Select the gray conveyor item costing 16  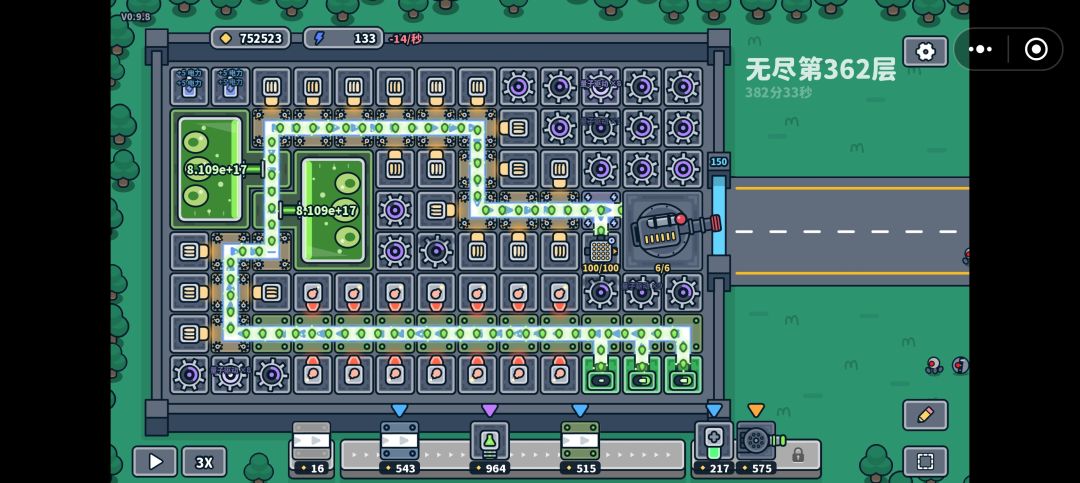(x=311, y=448)
